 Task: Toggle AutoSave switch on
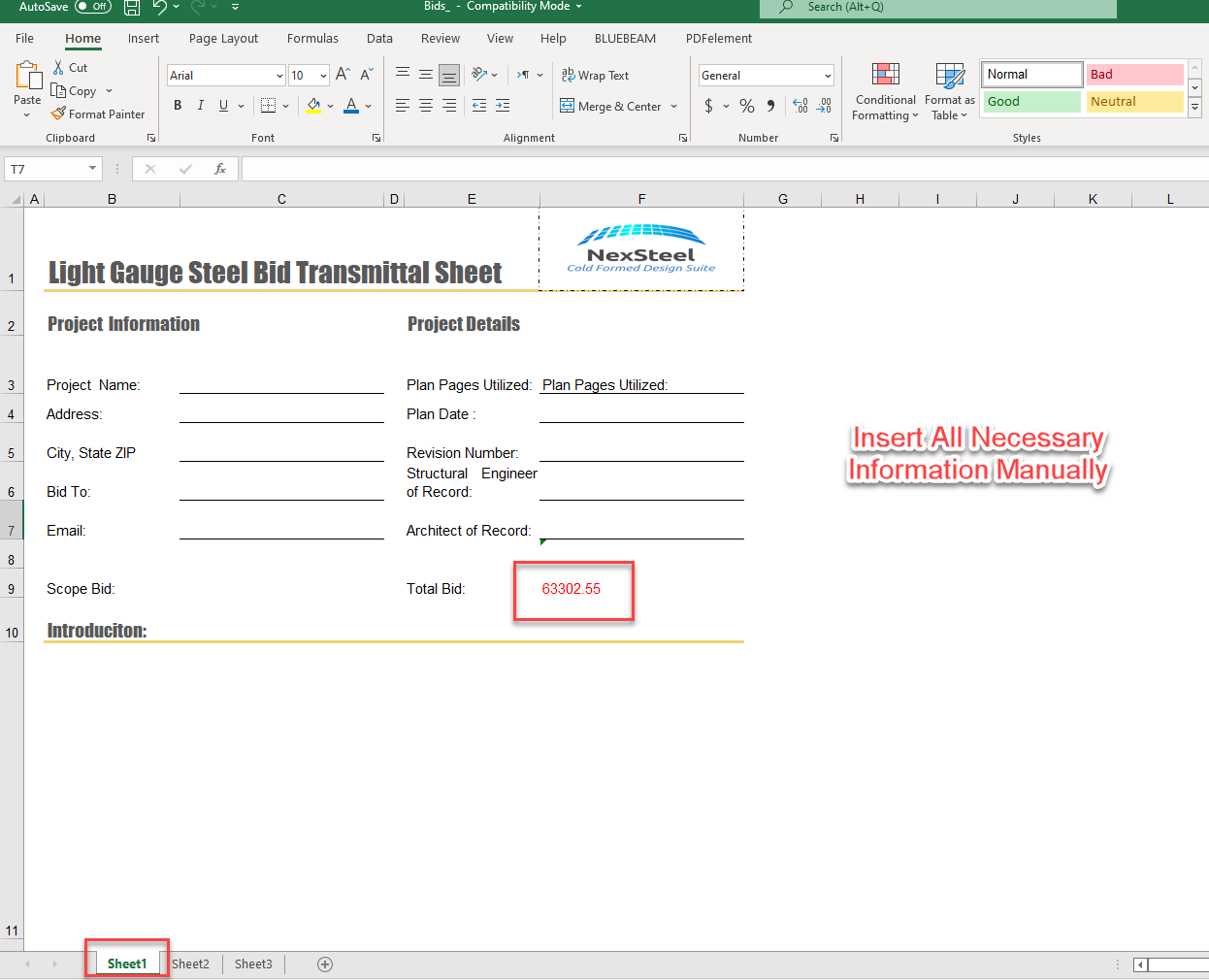click(x=93, y=7)
